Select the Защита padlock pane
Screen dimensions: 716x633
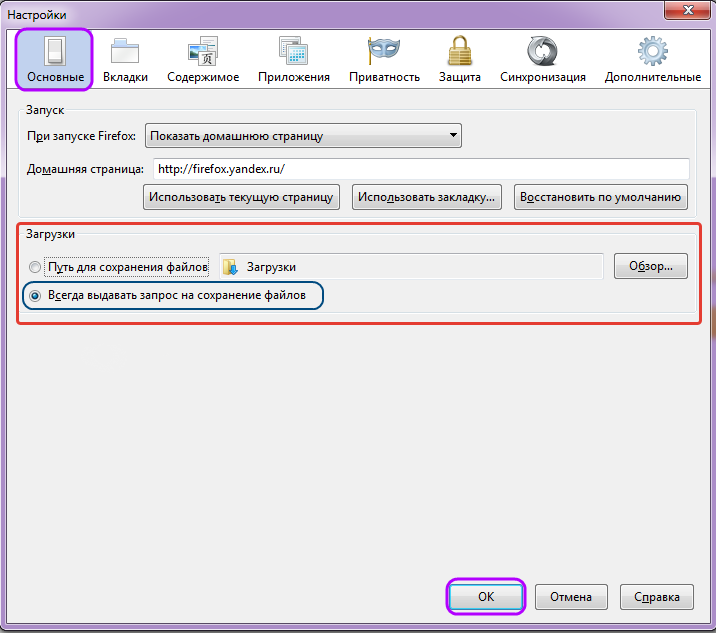coord(459,60)
